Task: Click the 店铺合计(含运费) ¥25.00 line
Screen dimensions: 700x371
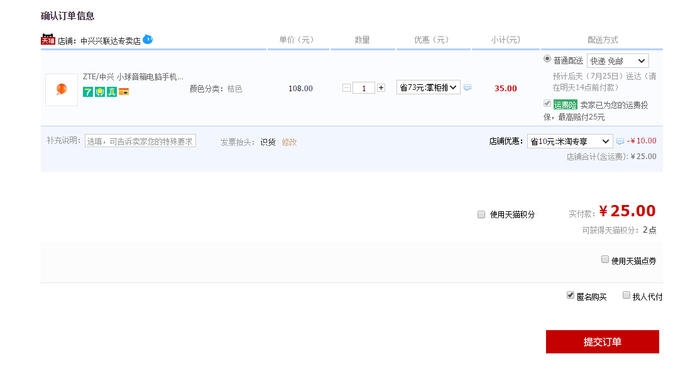Action: point(611,156)
